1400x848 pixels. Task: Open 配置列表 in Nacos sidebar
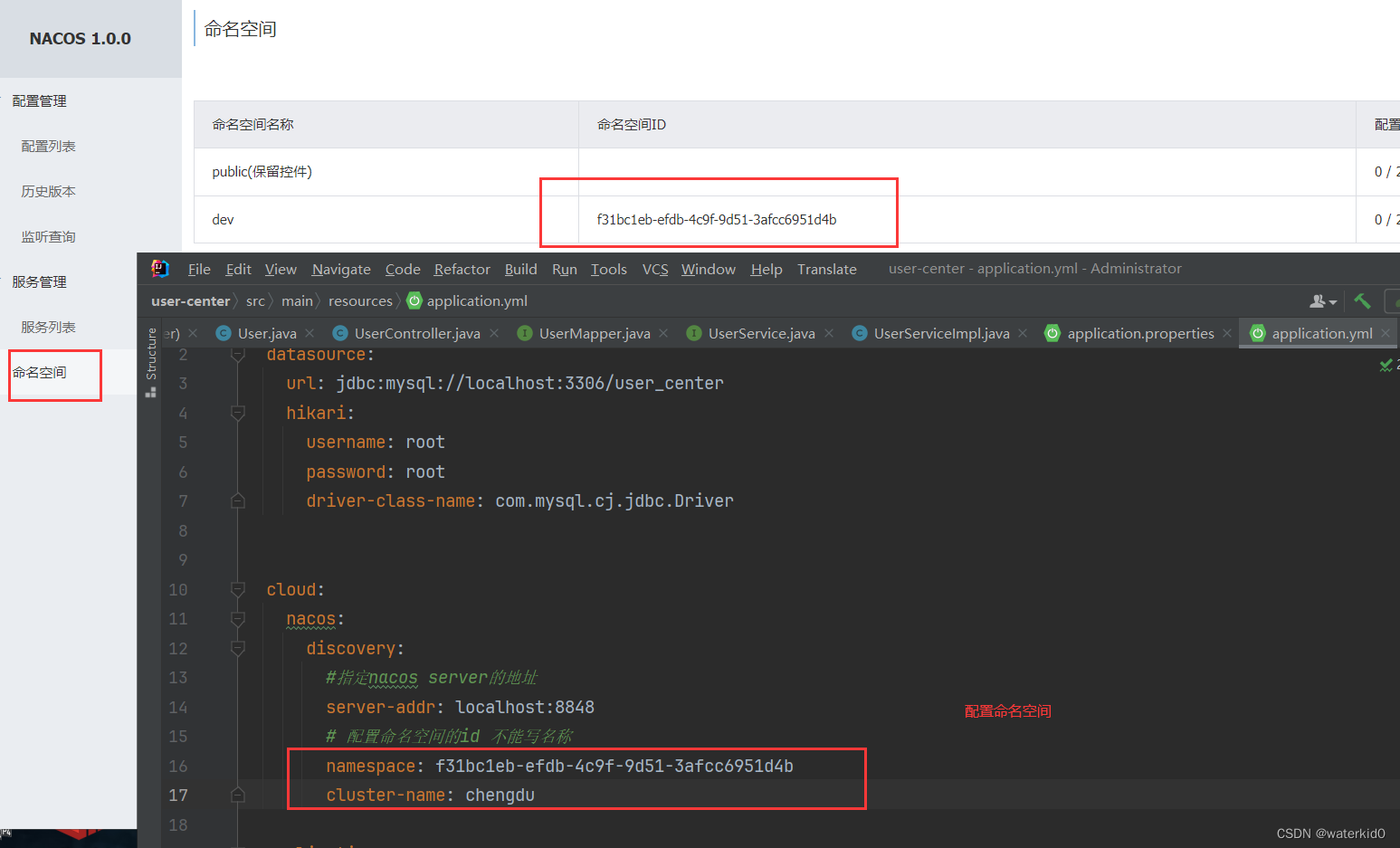coord(49,146)
